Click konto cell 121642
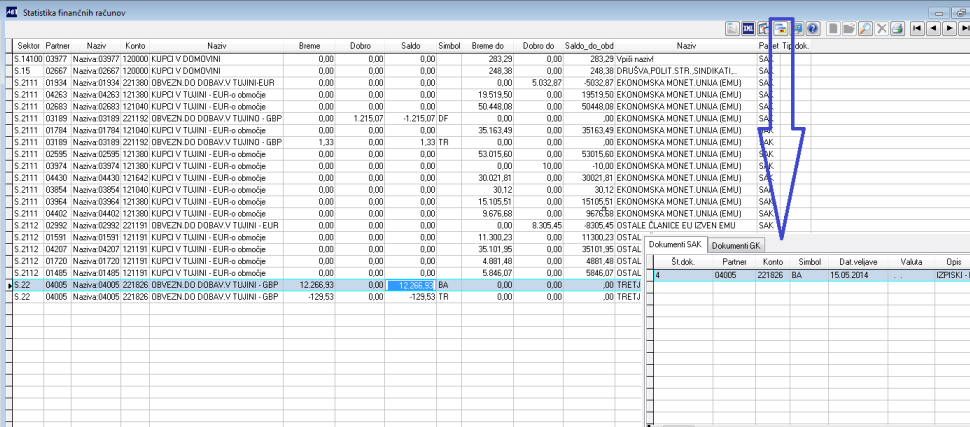This screenshot has height=427, width=970. [135, 178]
